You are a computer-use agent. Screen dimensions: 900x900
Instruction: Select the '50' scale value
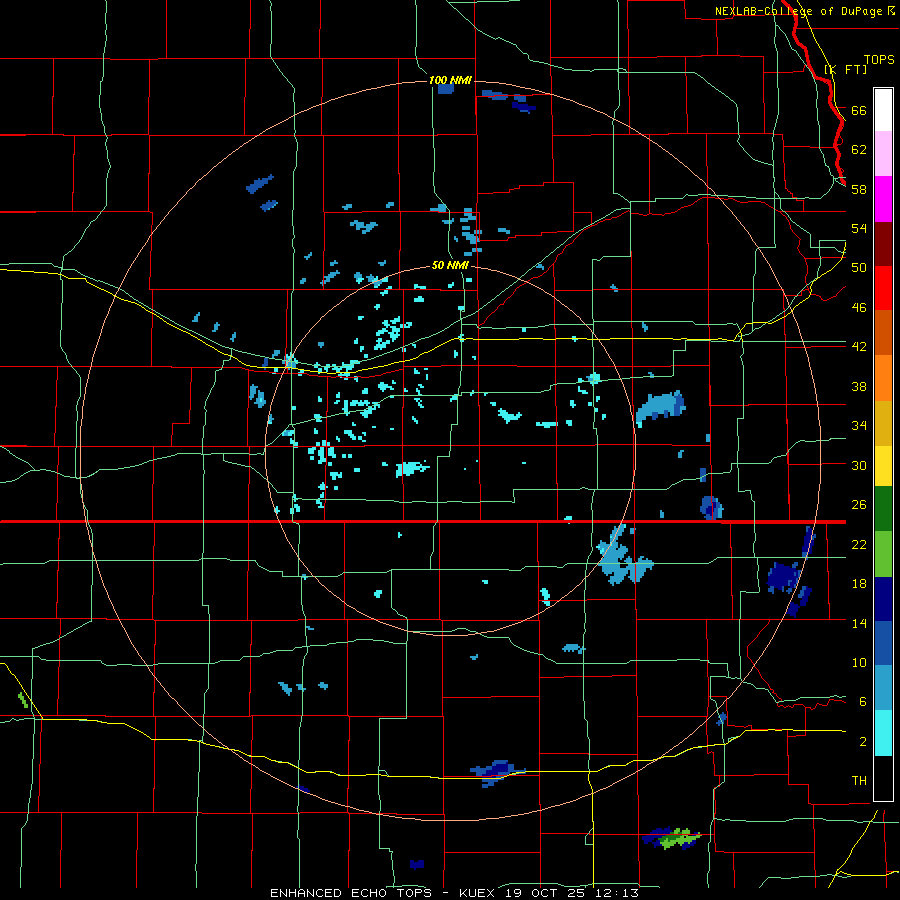pyautogui.click(x=859, y=268)
